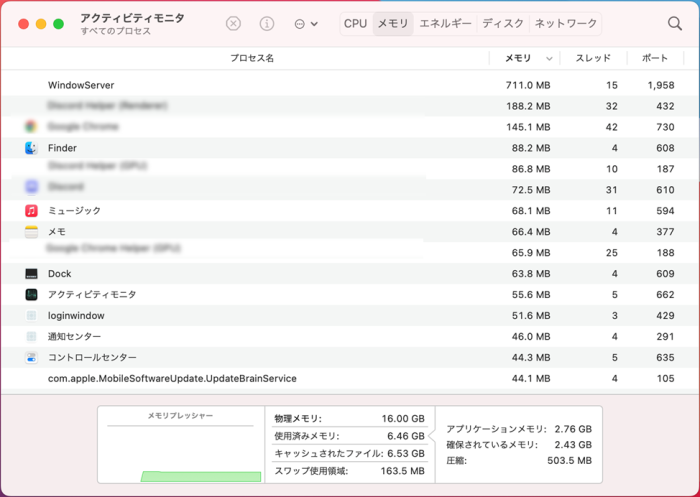700x497 pixels.
Task: Select the ミュージック app icon
Action: coord(31,211)
